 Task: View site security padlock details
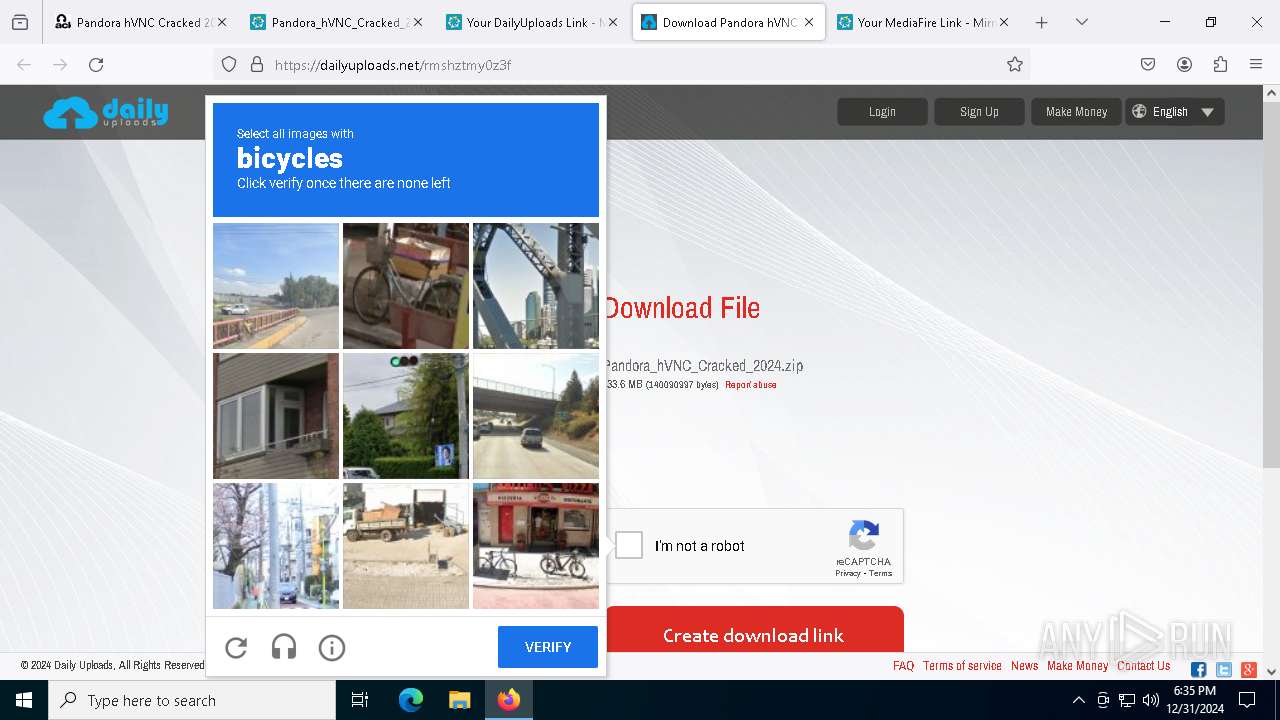coord(257,64)
